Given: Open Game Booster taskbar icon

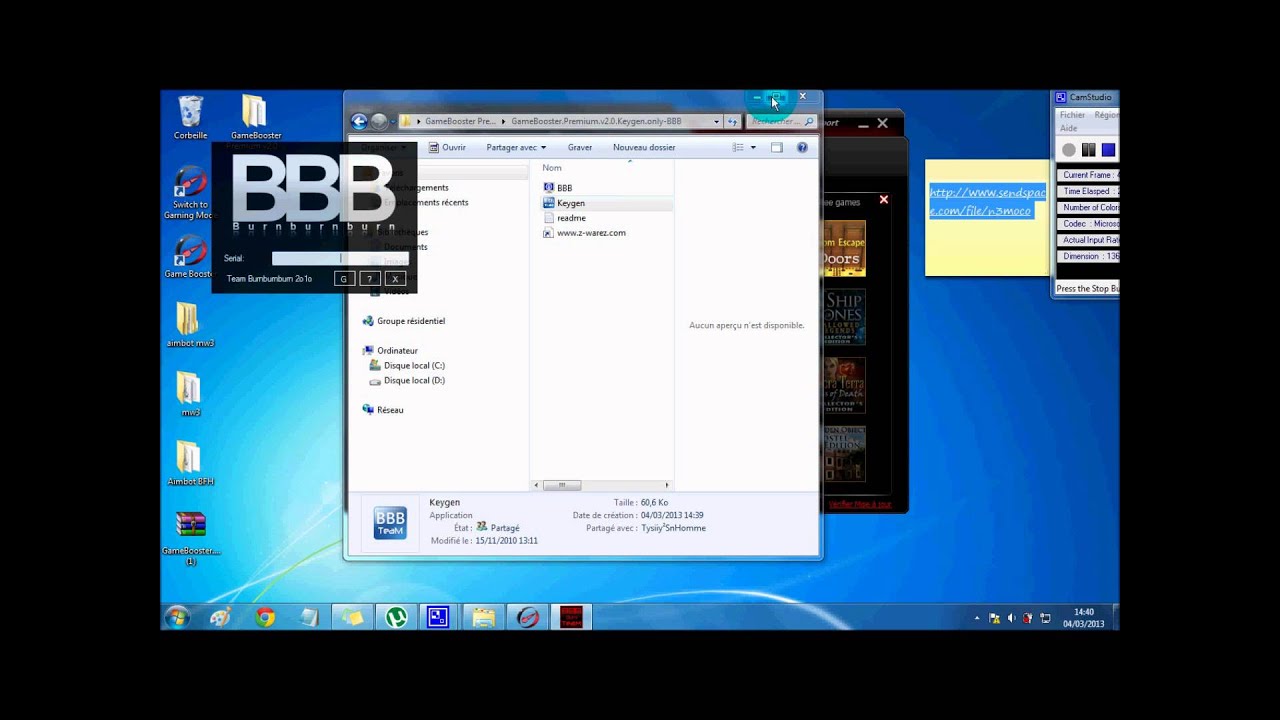Looking at the screenshot, I should pyautogui.click(x=527, y=617).
